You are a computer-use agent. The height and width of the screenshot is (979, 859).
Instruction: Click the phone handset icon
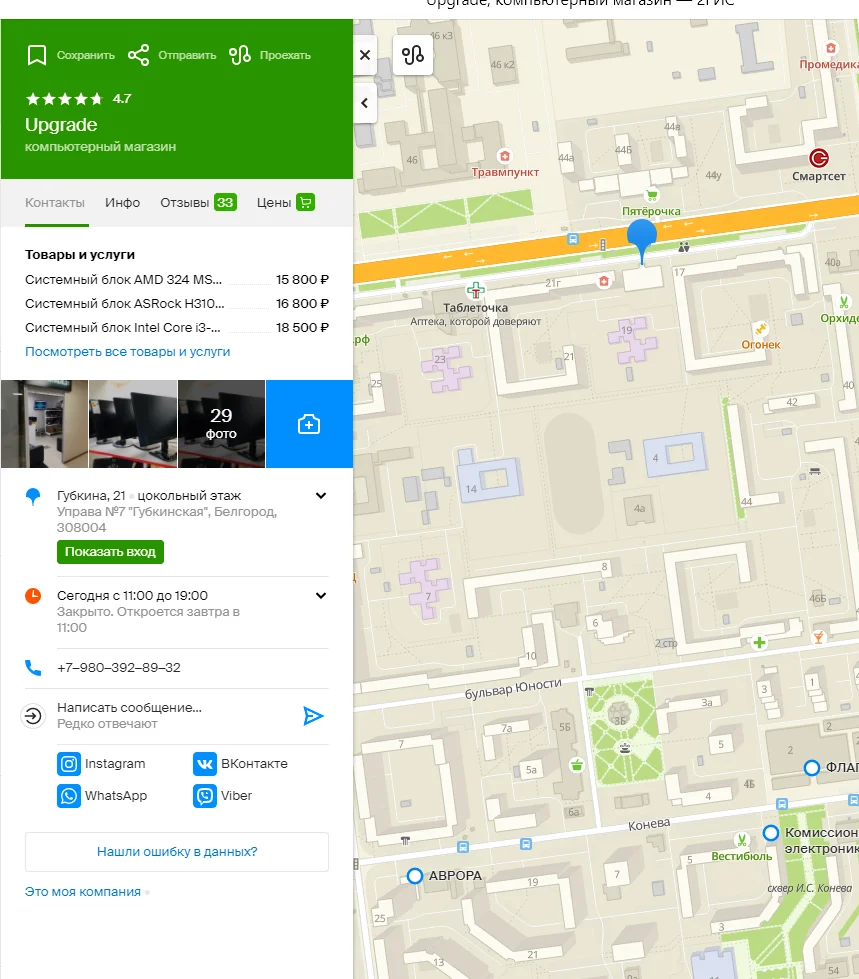(x=33, y=667)
